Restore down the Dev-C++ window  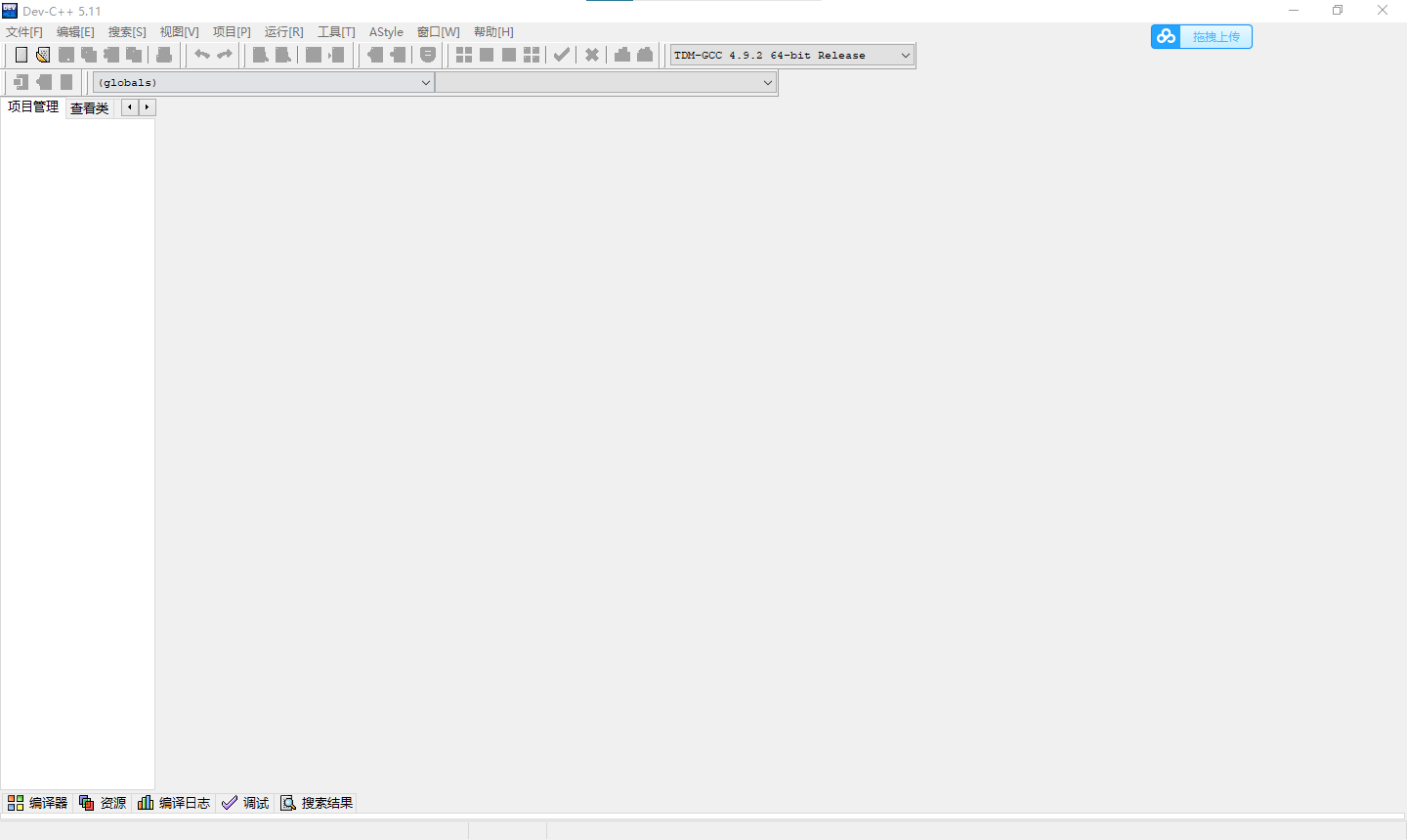coord(1338,11)
